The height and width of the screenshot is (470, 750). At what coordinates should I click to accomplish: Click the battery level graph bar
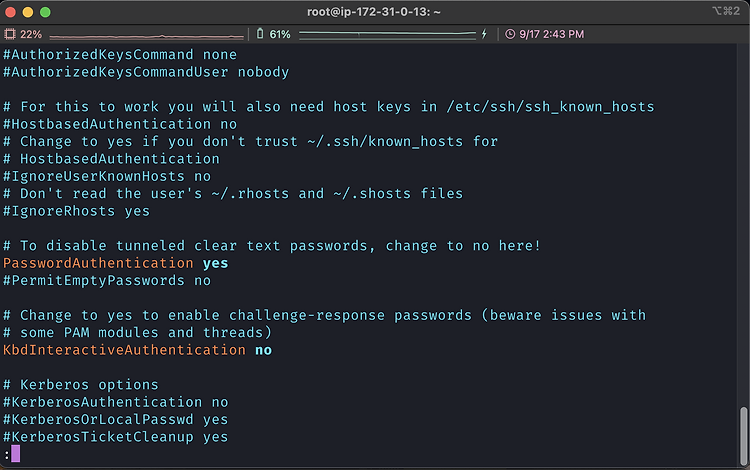click(387, 34)
